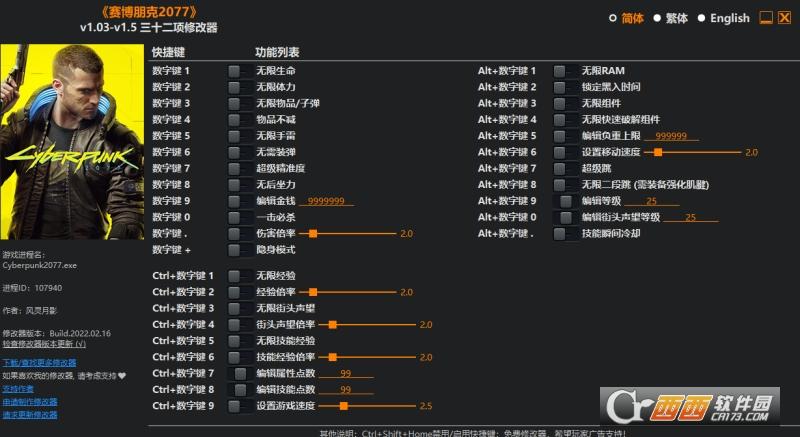
Task: Enable 无限组件 toggle
Action: (565, 104)
